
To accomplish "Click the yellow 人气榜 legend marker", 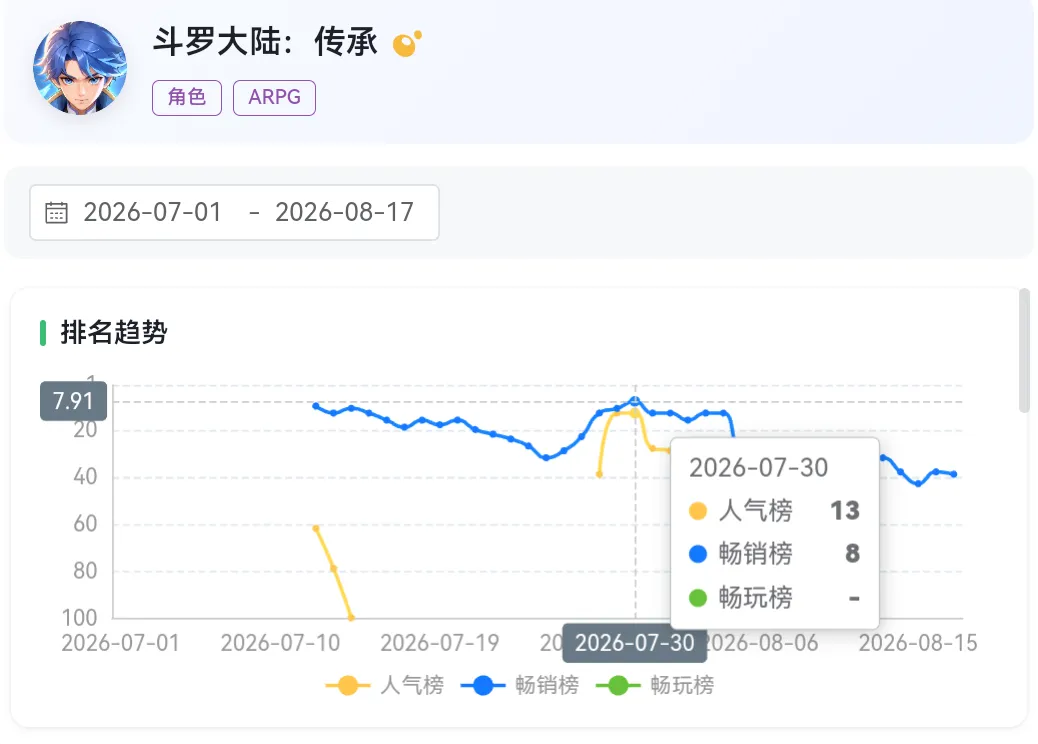I will (348, 685).
